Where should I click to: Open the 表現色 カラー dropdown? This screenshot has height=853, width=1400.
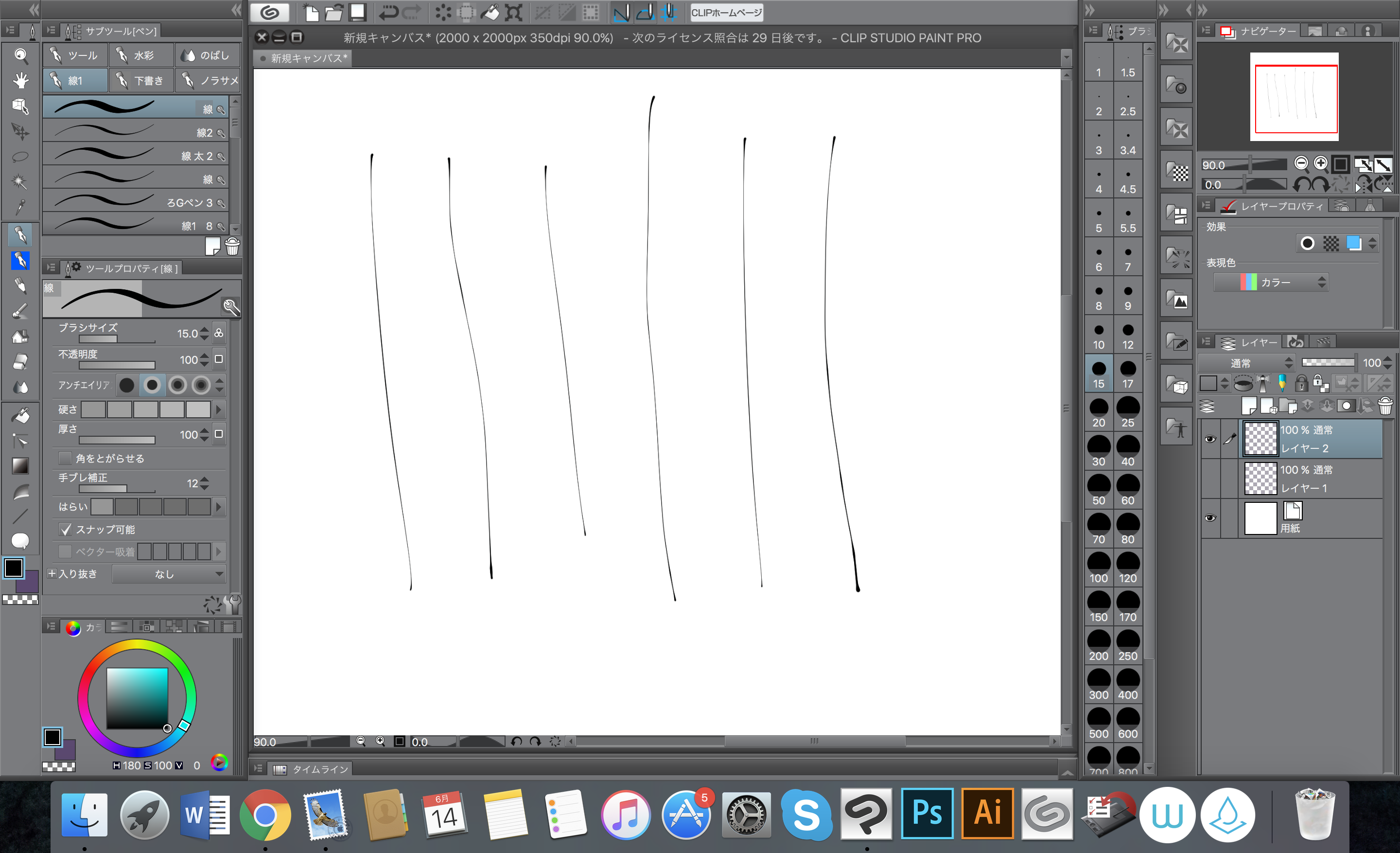pyautogui.click(x=1271, y=283)
